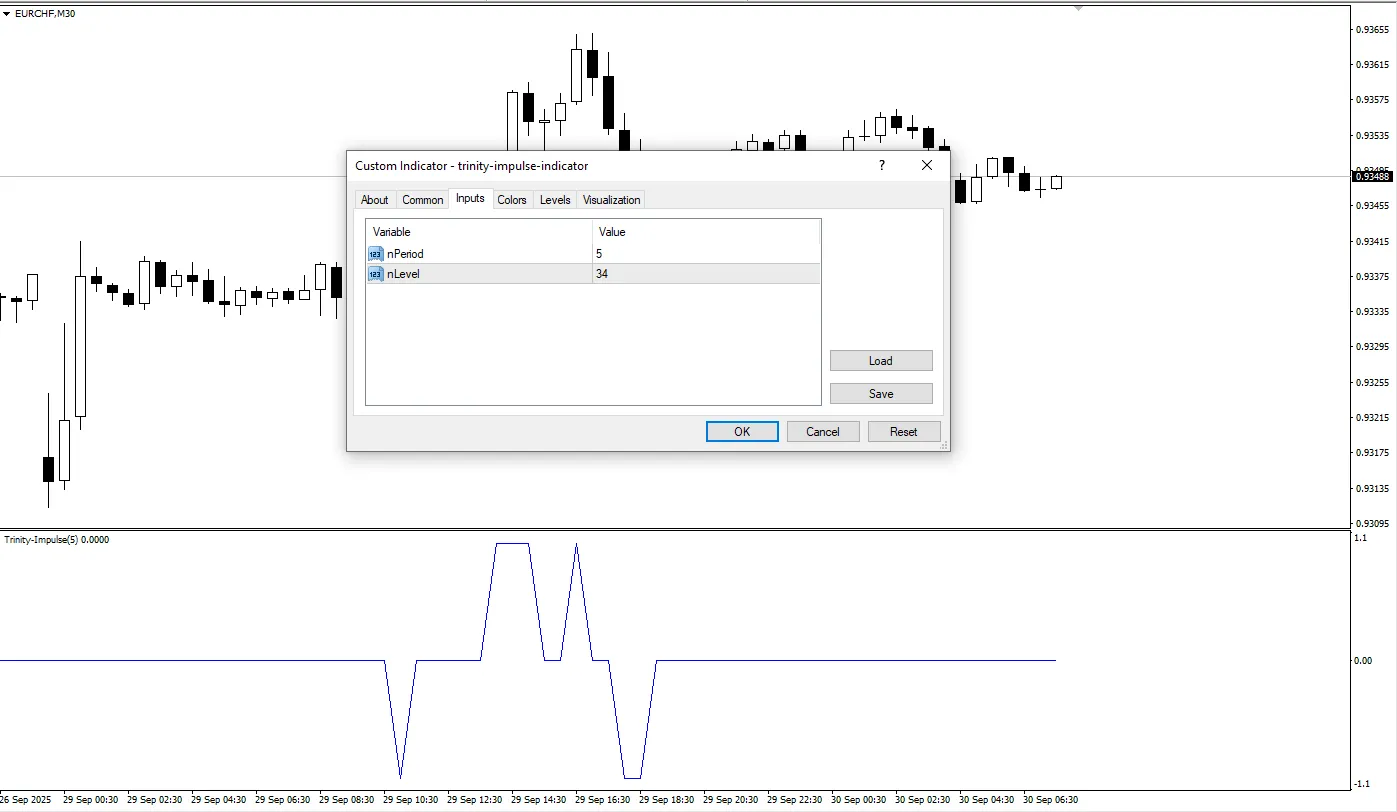Reset the inputs to defaults
This screenshot has height=812, width=1397.
point(903,432)
